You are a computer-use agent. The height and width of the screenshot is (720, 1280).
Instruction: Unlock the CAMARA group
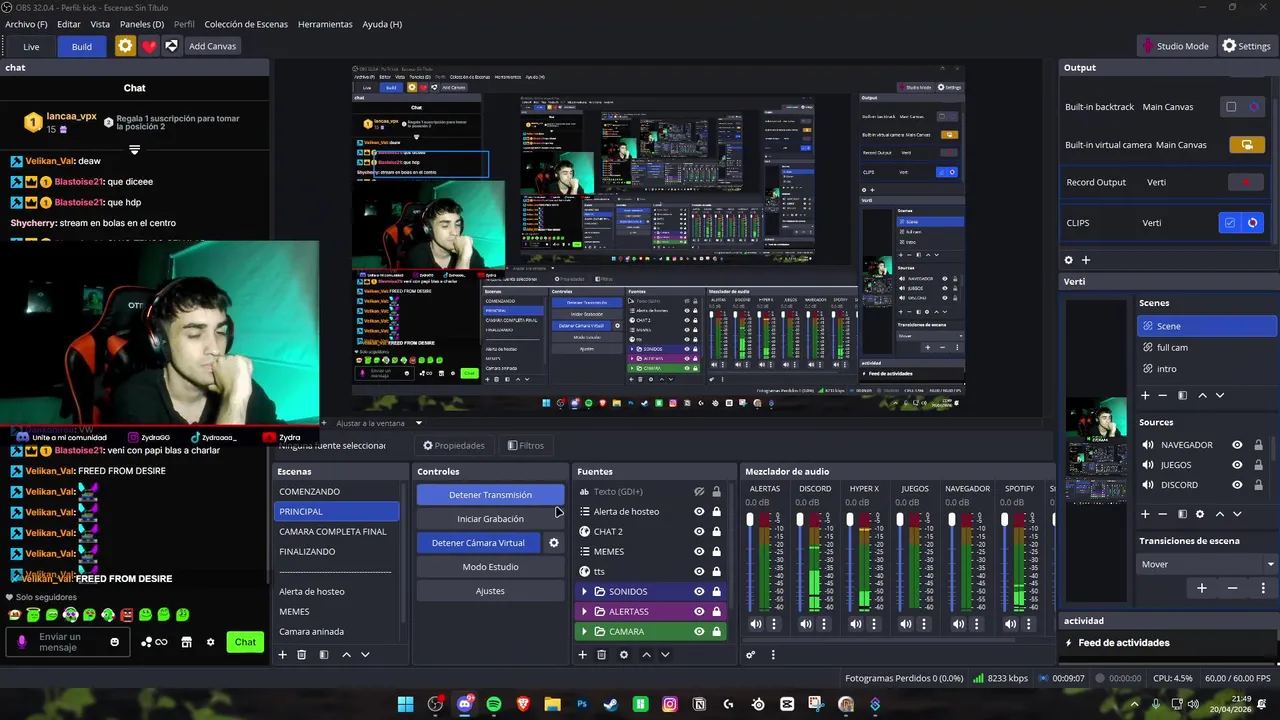(x=716, y=632)
